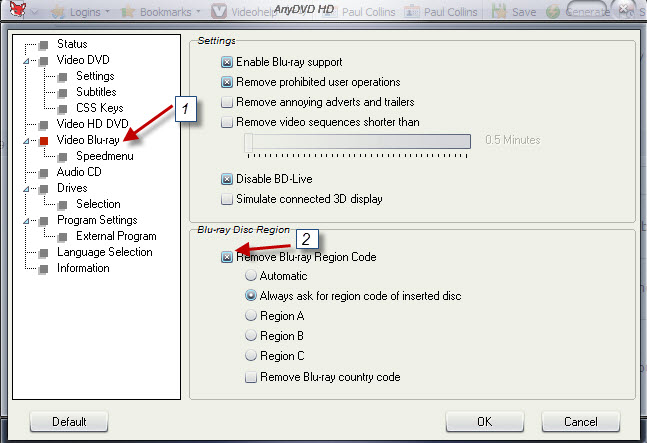Enable Remove annoying adverts and trailers

pyautogui.click(x=227, y=102)
